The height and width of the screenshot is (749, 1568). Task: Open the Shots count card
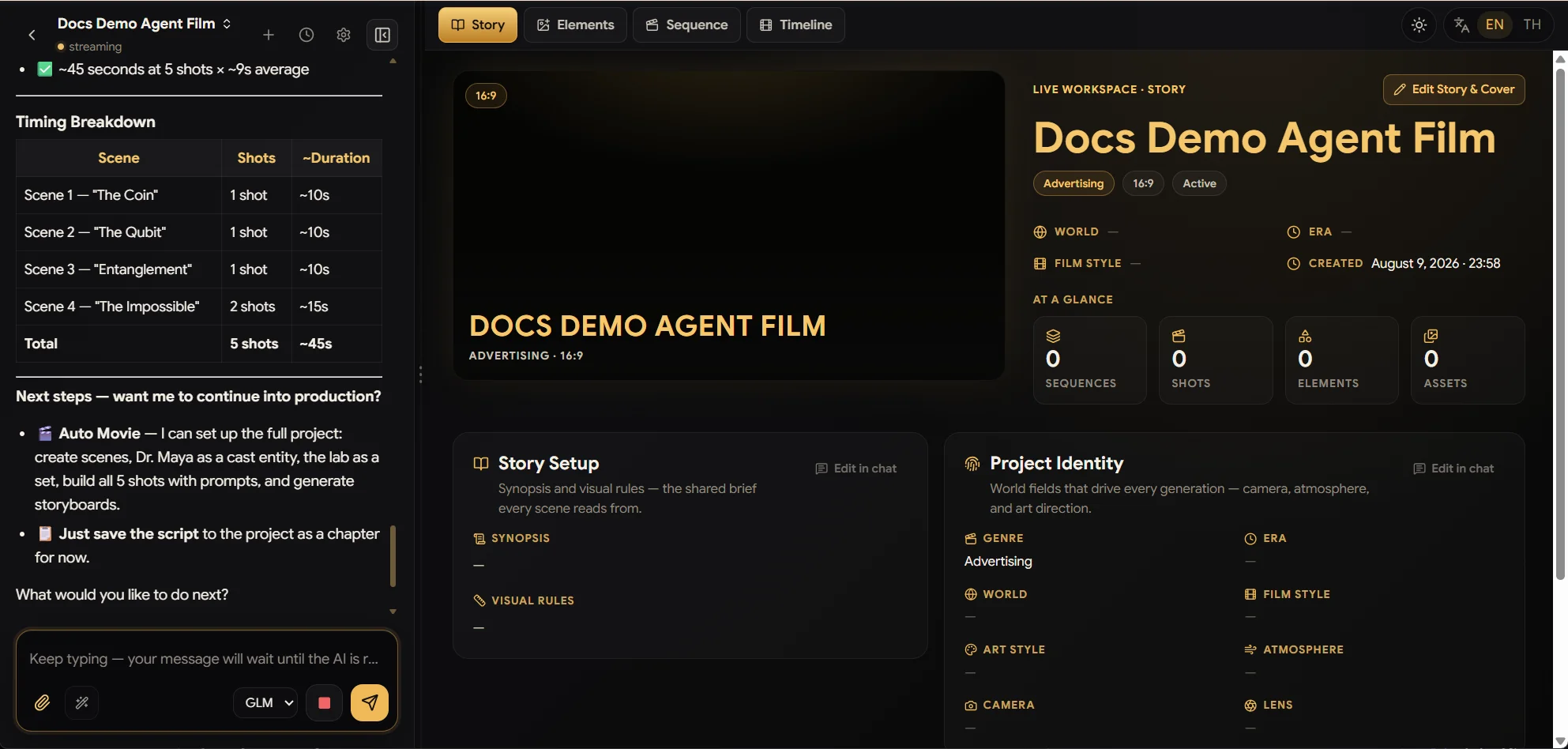pyautogui.click(x=1216, y=360)
